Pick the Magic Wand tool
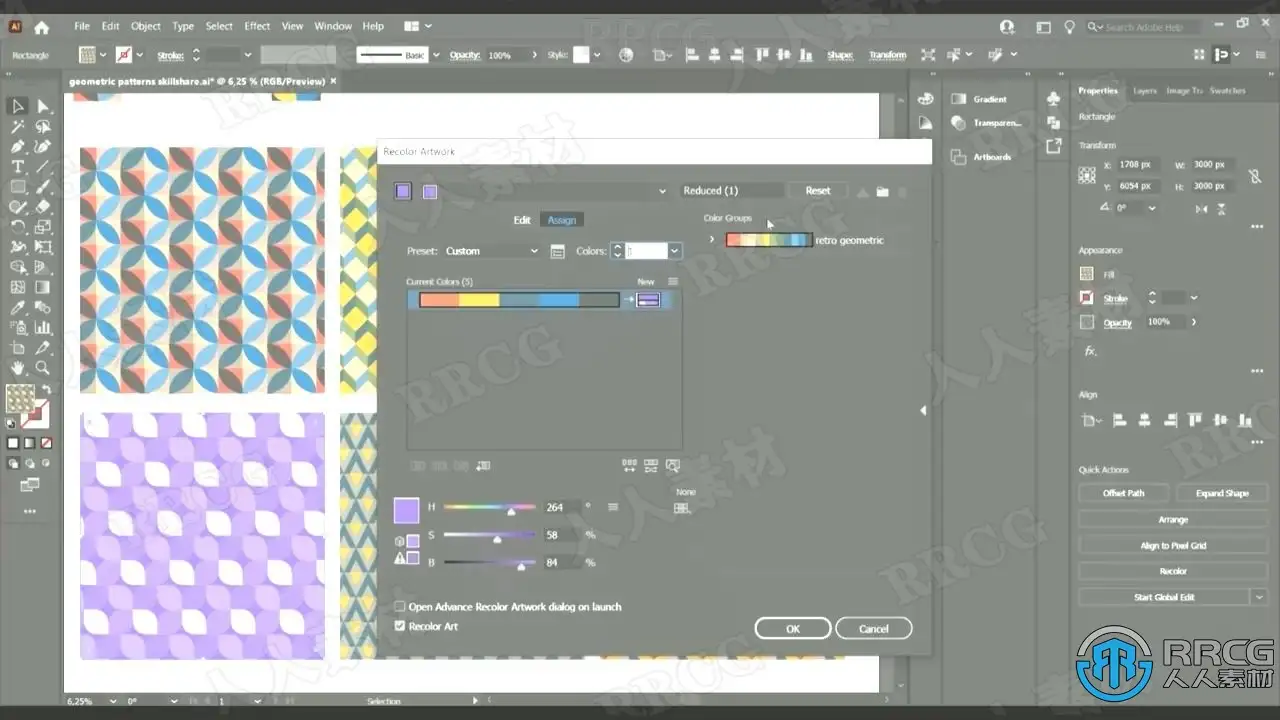Screen dimensions: 1280x720 click(x=18, y=127)
